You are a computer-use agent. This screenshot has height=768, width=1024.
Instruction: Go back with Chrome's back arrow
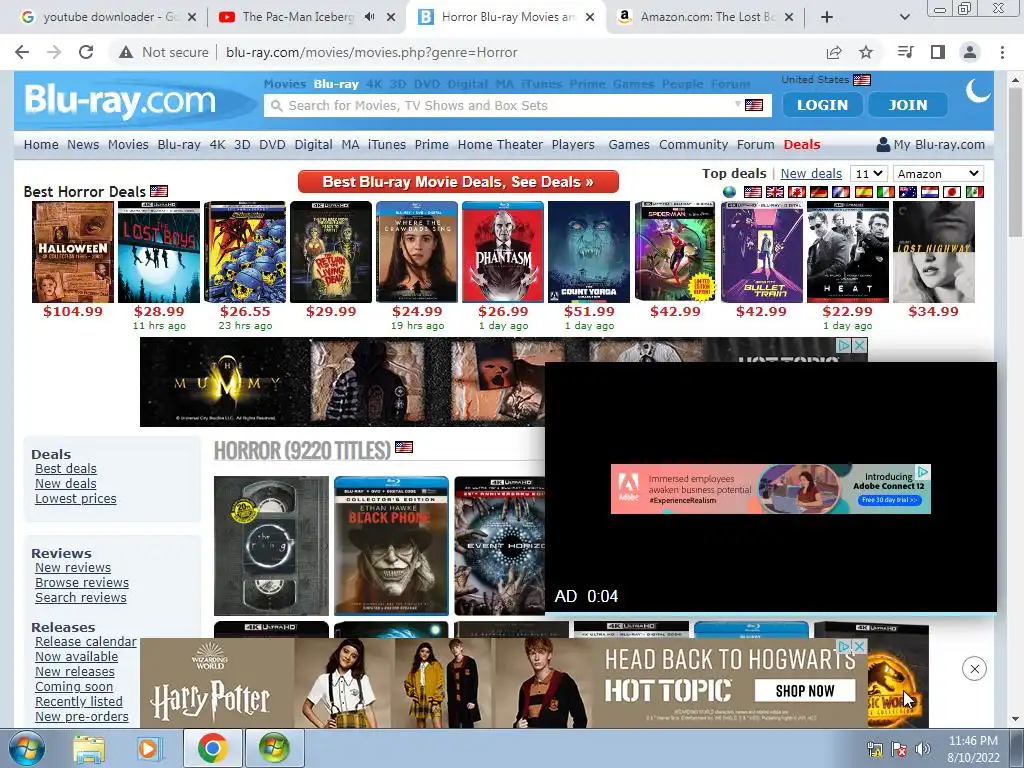(22, 52)
